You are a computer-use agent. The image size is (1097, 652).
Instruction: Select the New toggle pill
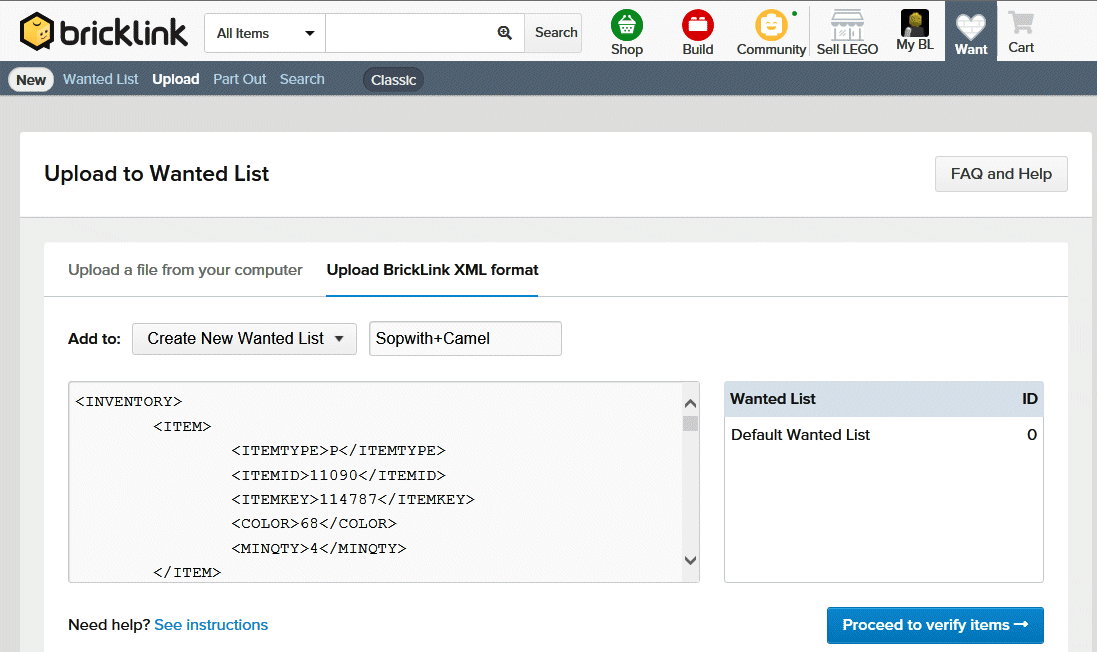[x=31, y=80]
